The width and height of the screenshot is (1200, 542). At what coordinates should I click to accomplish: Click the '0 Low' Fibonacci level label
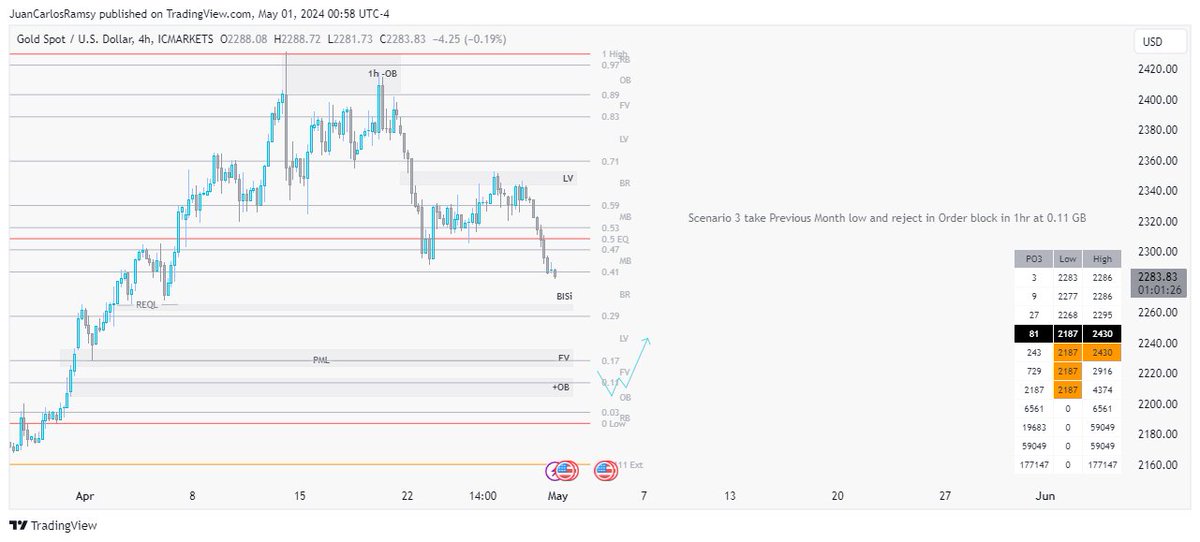612,423
